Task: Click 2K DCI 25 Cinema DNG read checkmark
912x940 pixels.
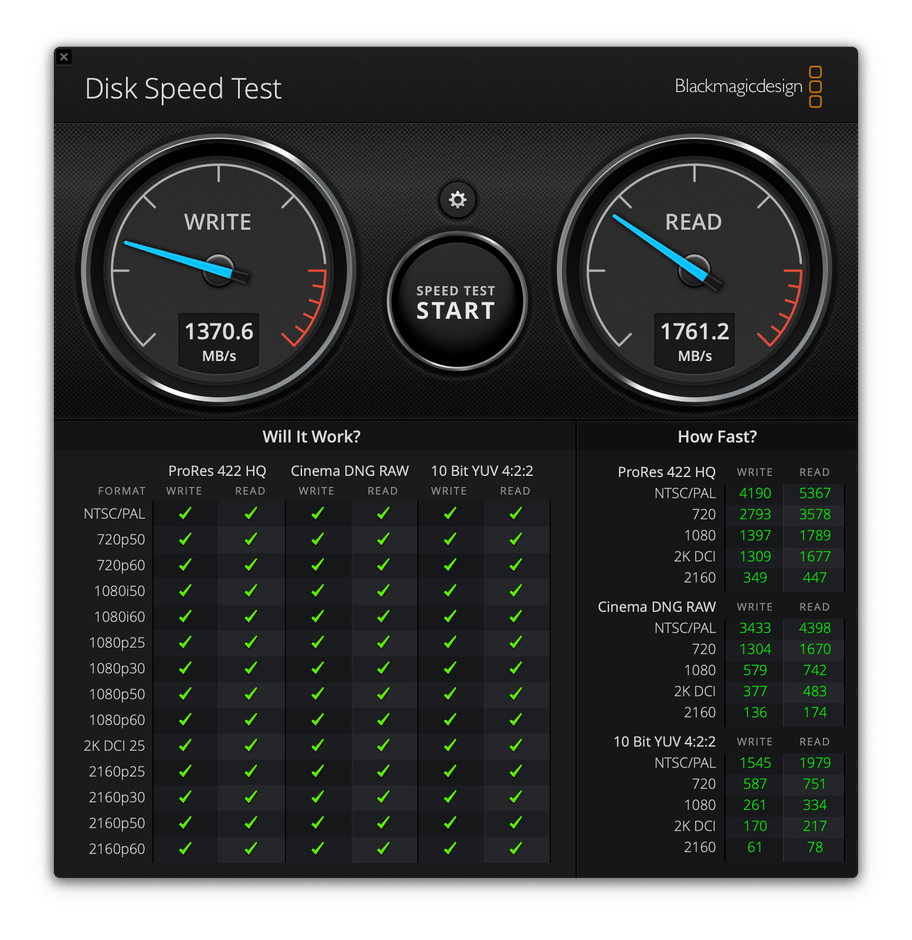Action: 383,746
